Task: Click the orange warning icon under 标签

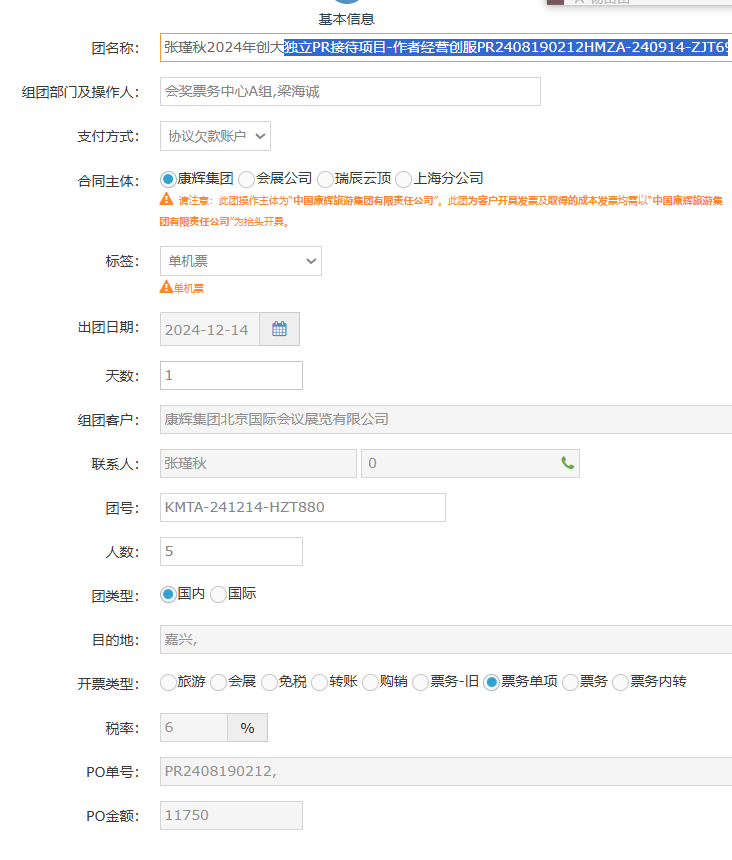Action: (x=166, y=288)
